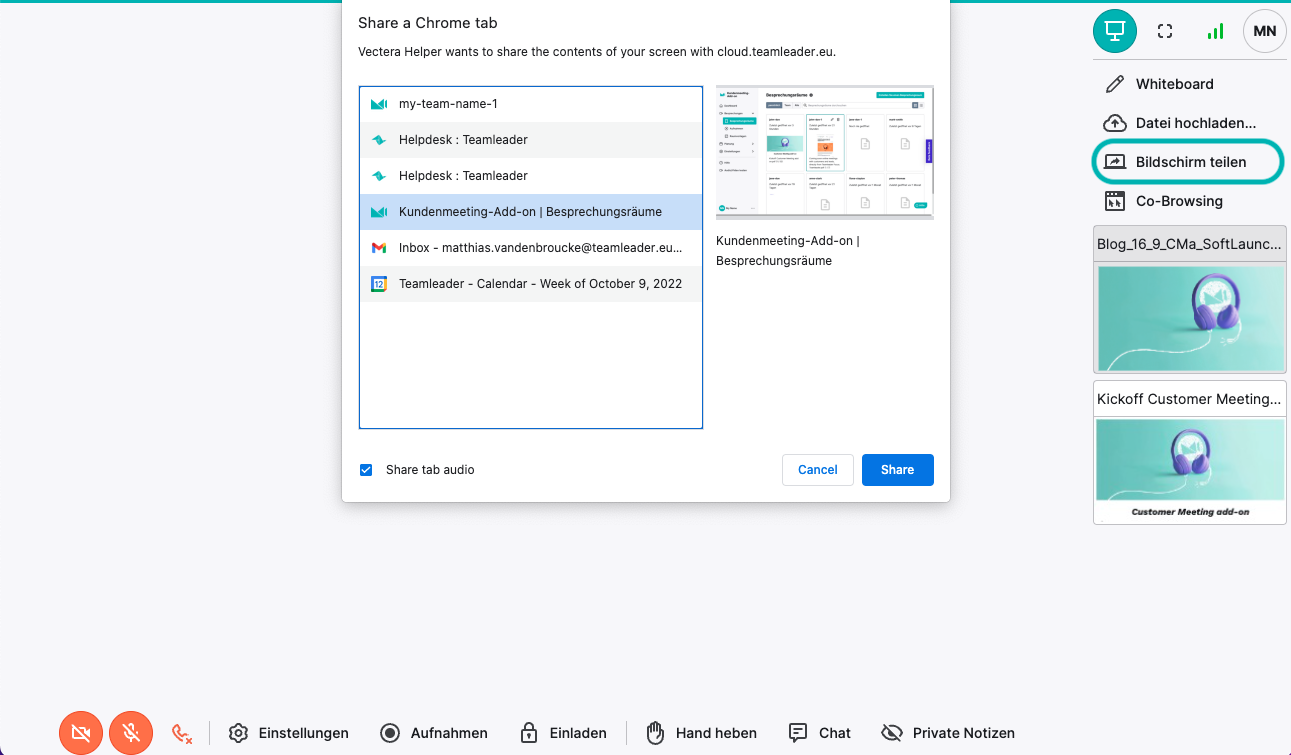Select Kundenmeeting-Add-on | Besprechungsräume in the list

point(531,212)
